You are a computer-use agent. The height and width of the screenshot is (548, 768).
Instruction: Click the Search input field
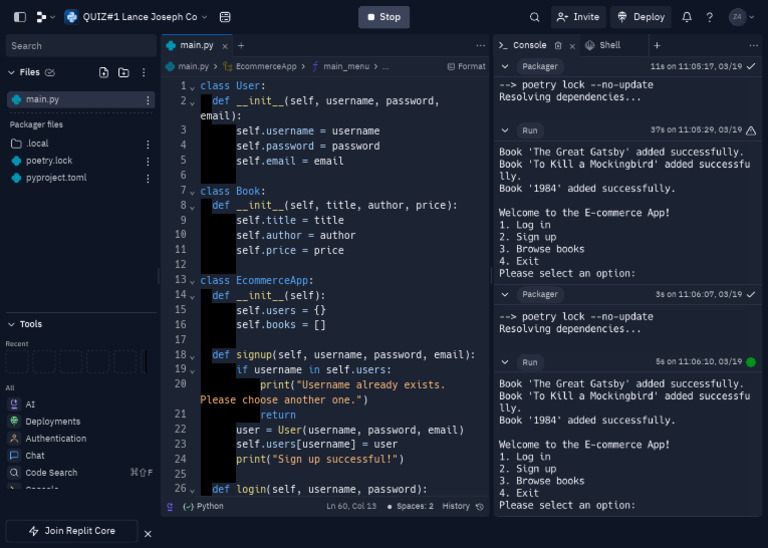[80, 46]
